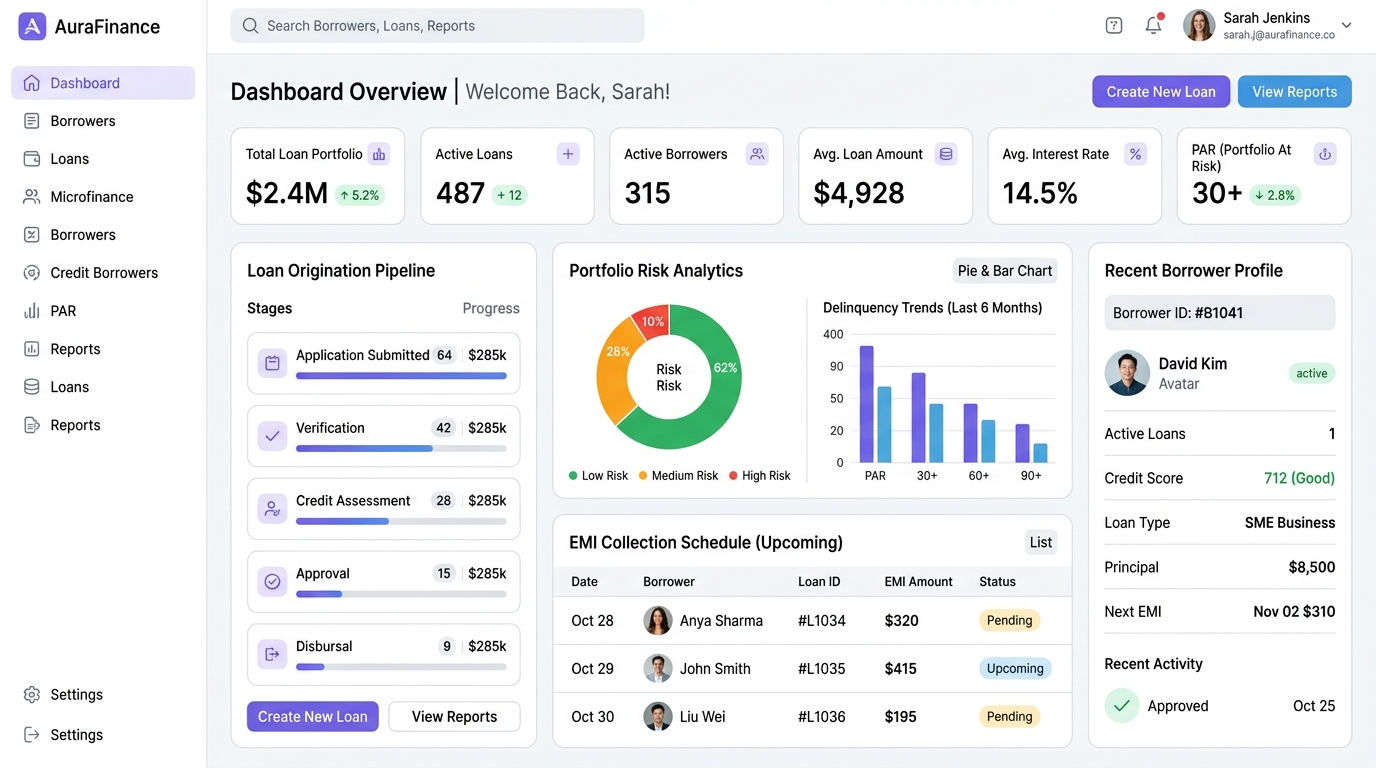
Task: Click the 712 (Good) credit score value
Action: (1299, 478)
